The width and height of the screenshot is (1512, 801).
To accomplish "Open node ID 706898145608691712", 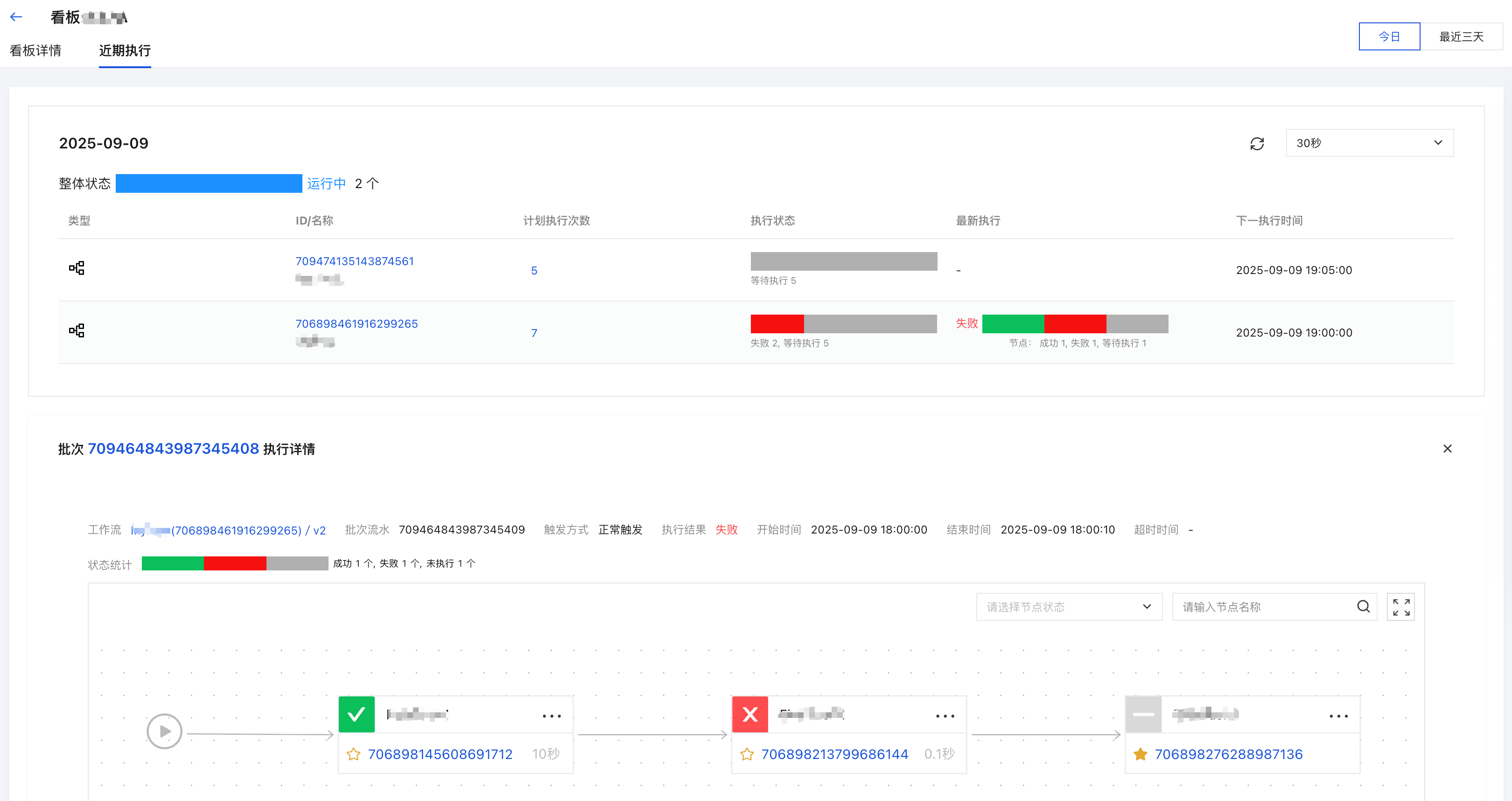I will 440,754.
